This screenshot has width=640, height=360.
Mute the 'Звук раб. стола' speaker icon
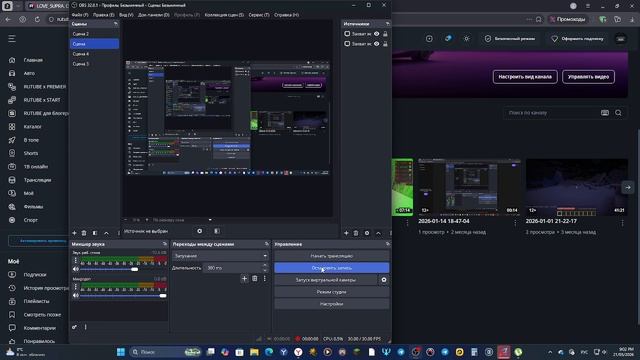click(x=76, y=269)
